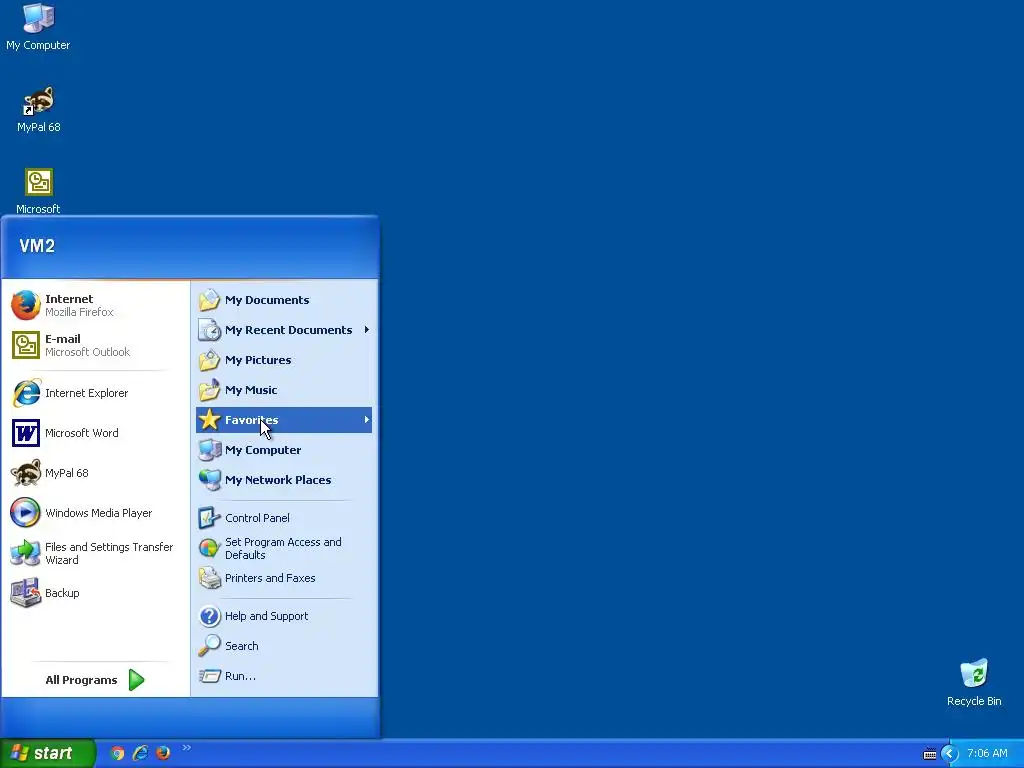
Task: Start MyPal 68 from Start menu list
Action: 95,473
